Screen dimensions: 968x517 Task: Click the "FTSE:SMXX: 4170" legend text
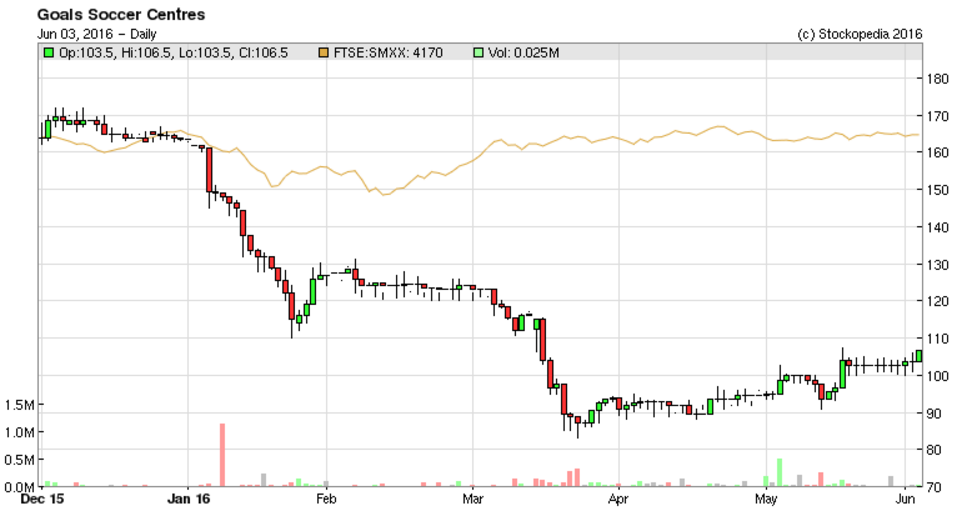[x=388, y=53]
